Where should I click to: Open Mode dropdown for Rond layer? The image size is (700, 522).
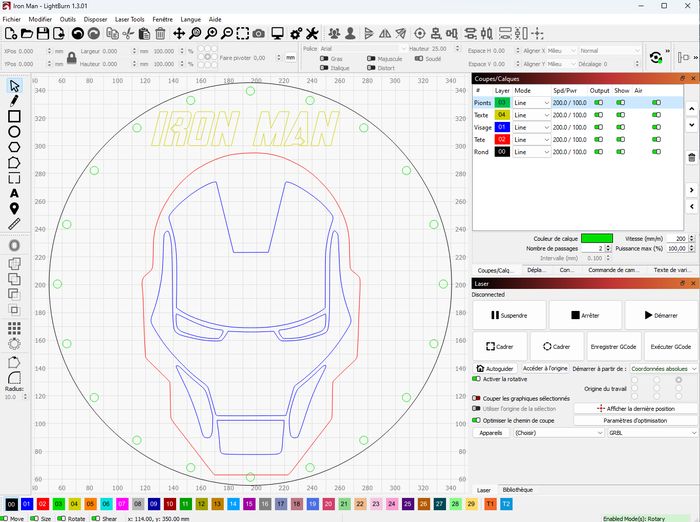pyautogui.click(x=531, y=152)
